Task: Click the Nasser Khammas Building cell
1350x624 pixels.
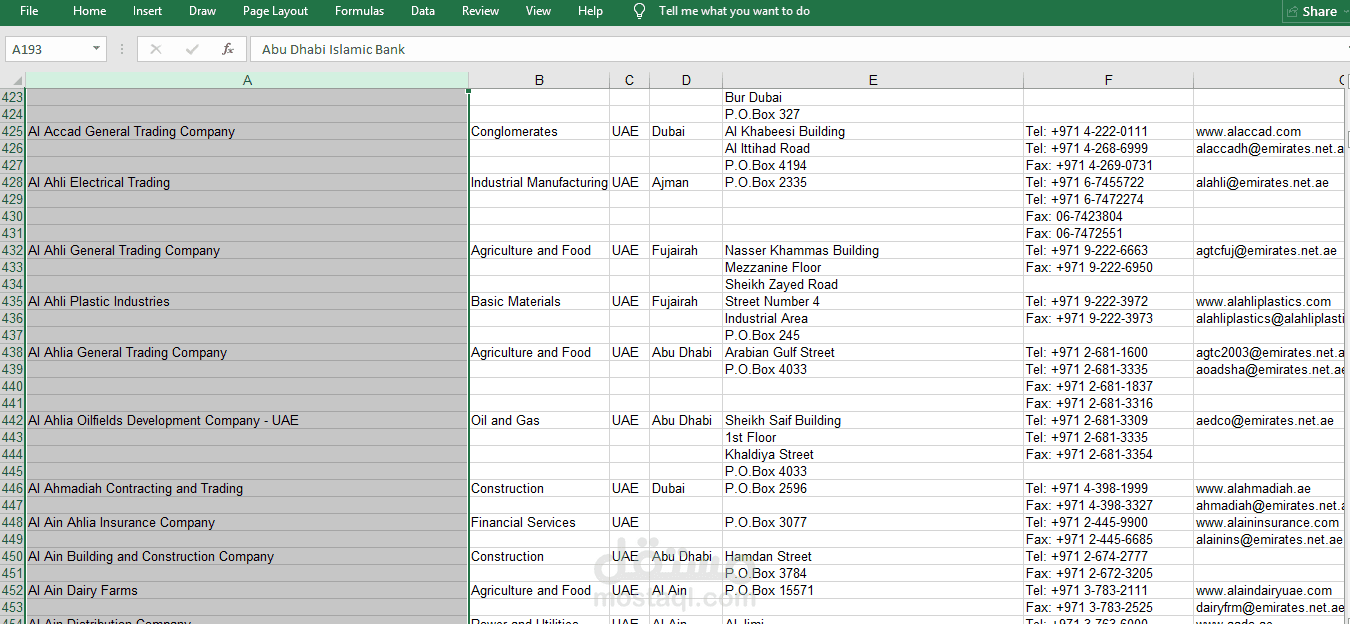Action: pyautogui.click(x=873, y=250)
